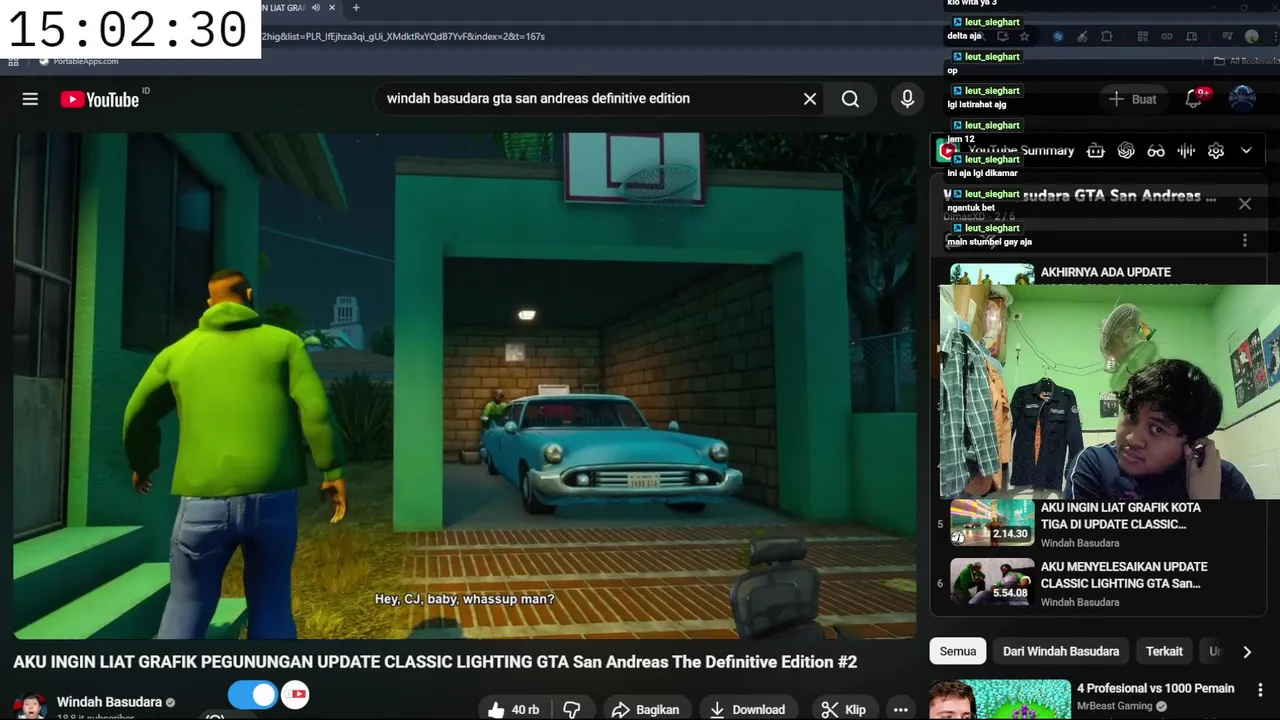
Task: Open browser profile avatar
Action: click(1252, 36)
